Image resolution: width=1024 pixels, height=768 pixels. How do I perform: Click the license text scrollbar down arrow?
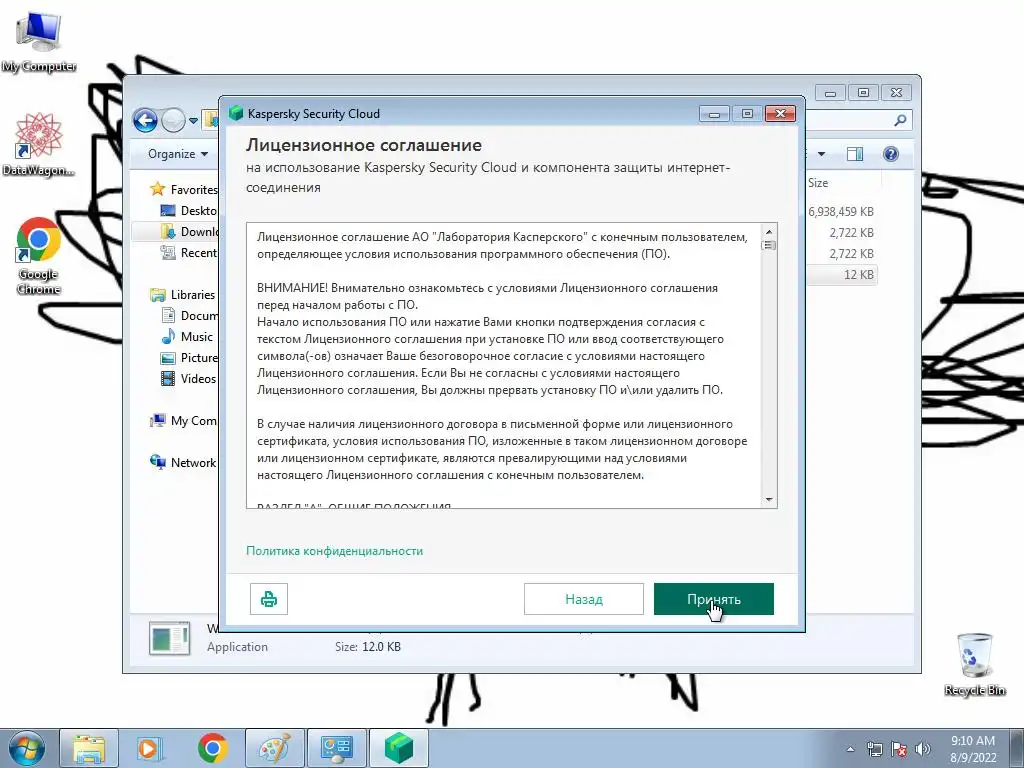[x=769, y=500]
